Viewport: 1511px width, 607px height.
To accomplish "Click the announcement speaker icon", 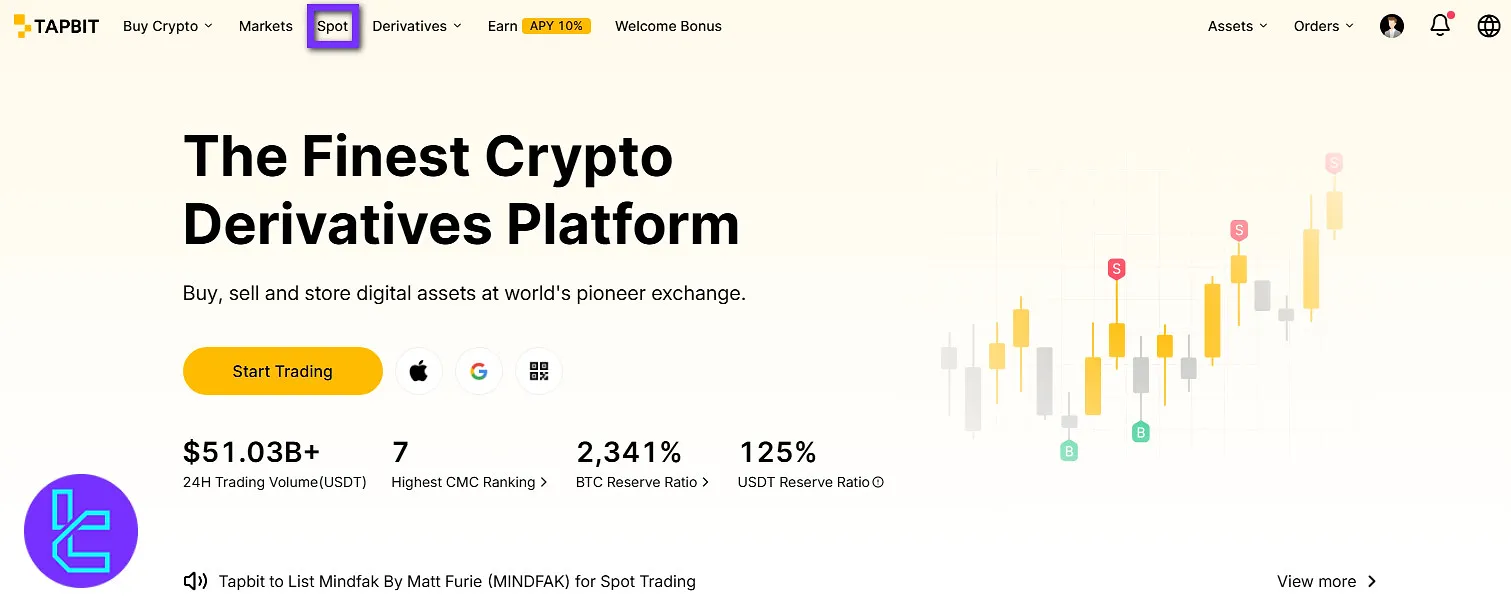I will pos(195,581).
